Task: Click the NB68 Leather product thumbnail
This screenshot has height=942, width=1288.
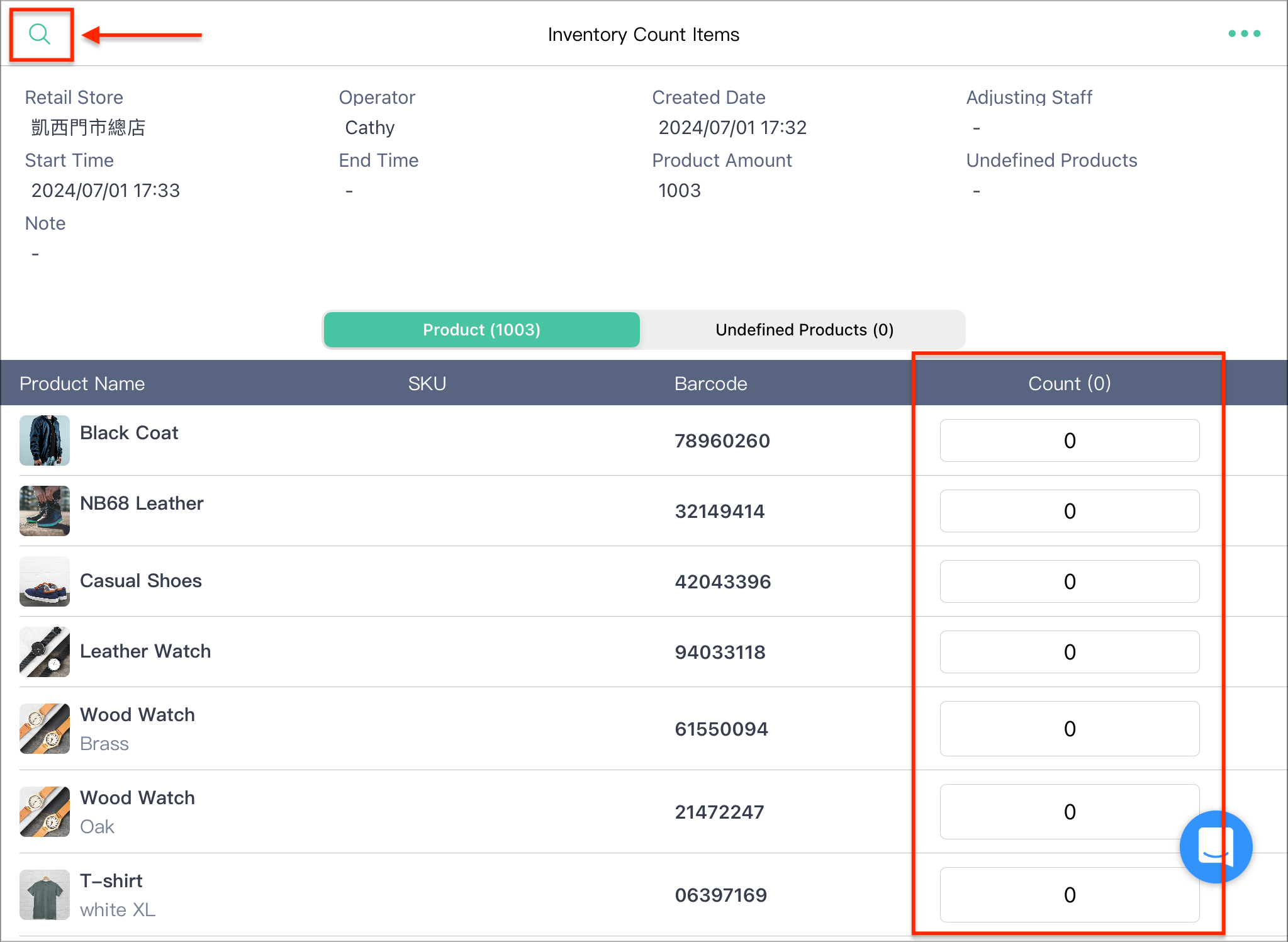Action: coord(45,511)
